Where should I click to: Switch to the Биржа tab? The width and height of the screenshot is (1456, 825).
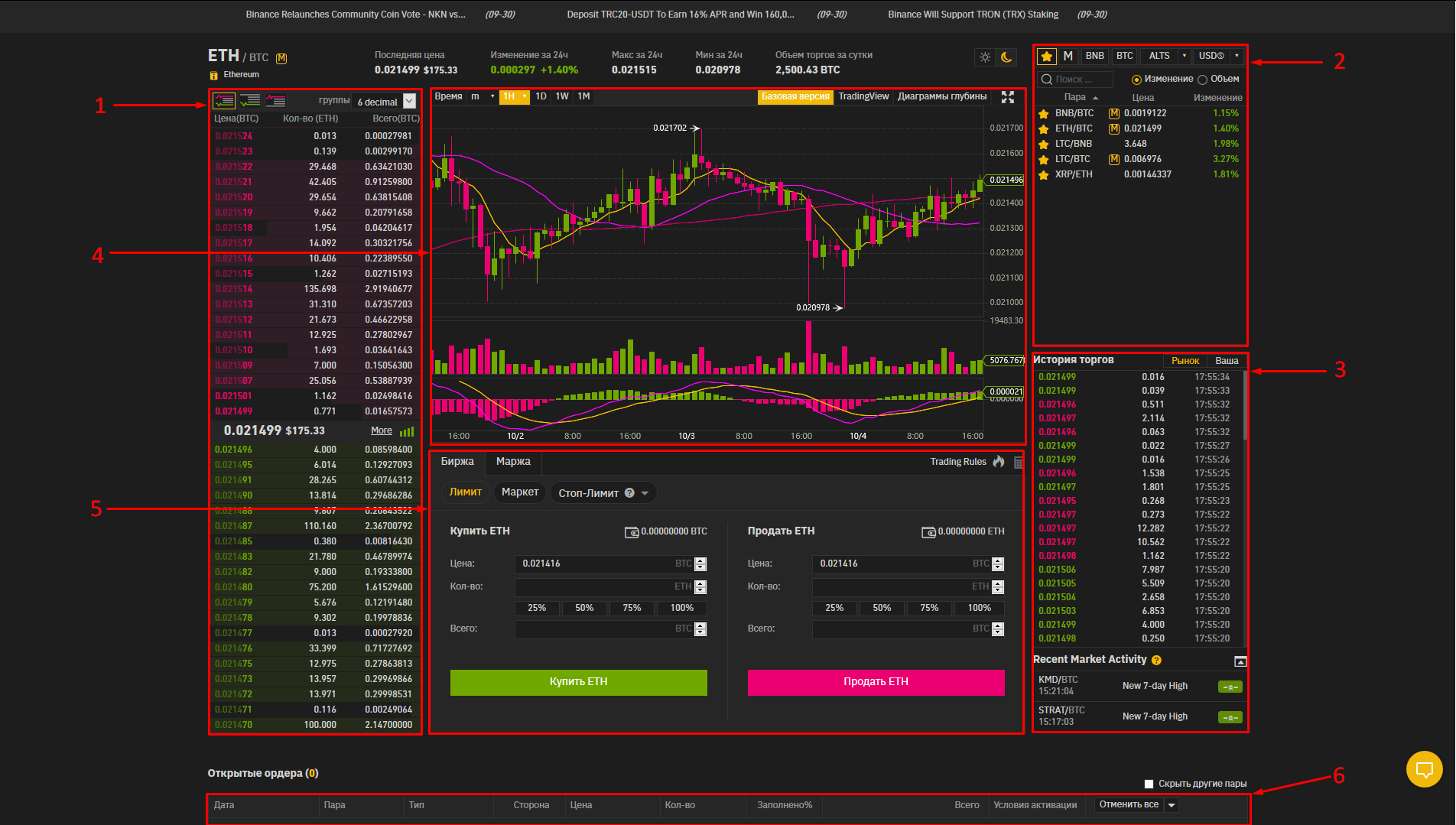tap(457, 462)
